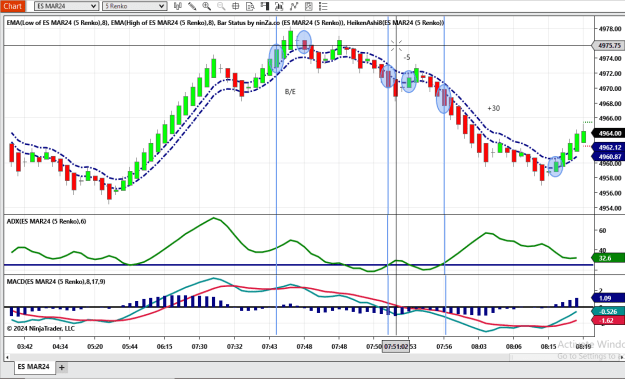The height and width of the screenshot is (379, 625).
Task: Click the 08:03 time axis label
Action: tap(479, 347)
